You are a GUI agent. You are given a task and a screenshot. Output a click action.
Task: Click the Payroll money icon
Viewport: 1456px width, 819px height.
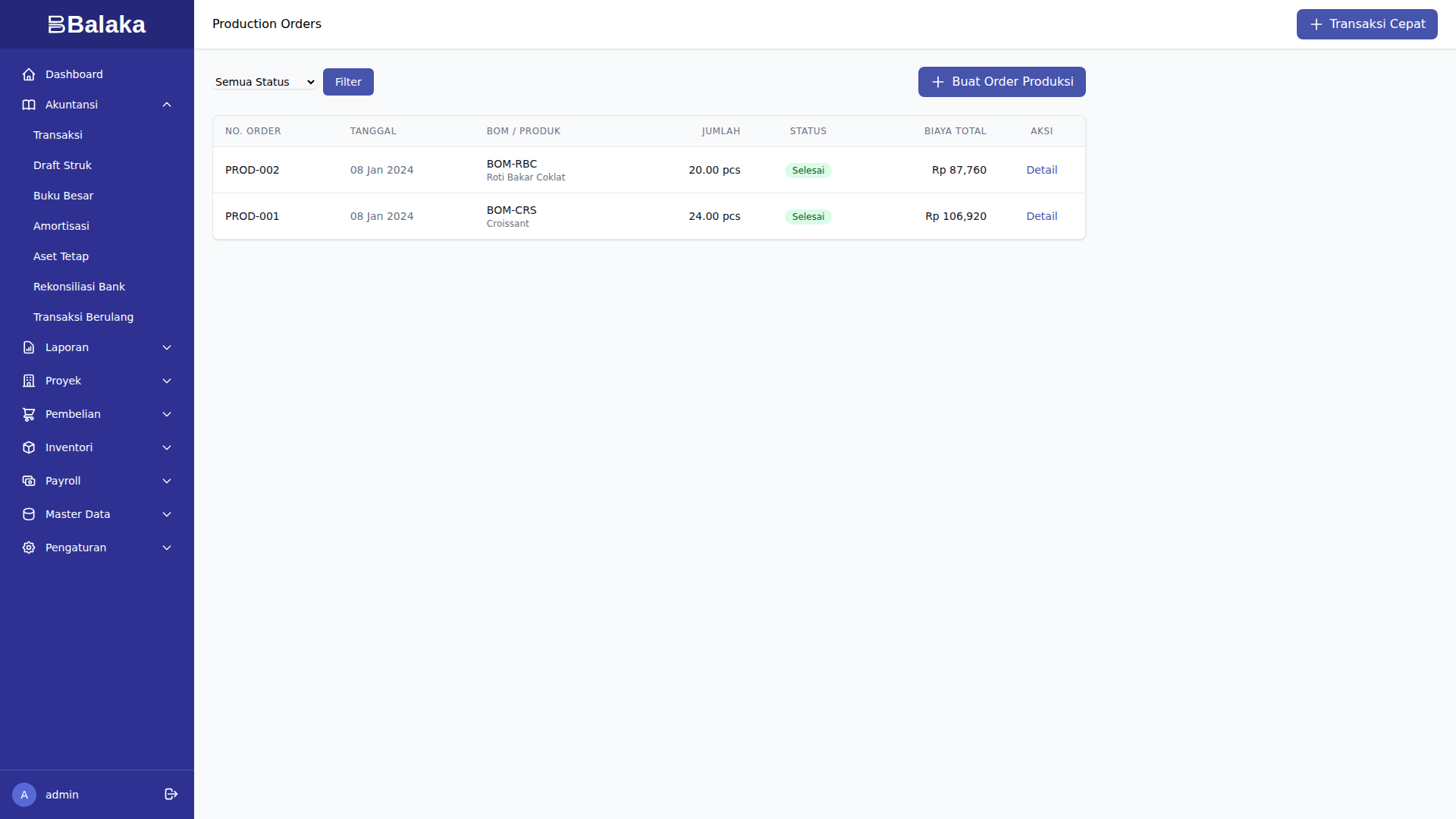click(x=29, y=481)
